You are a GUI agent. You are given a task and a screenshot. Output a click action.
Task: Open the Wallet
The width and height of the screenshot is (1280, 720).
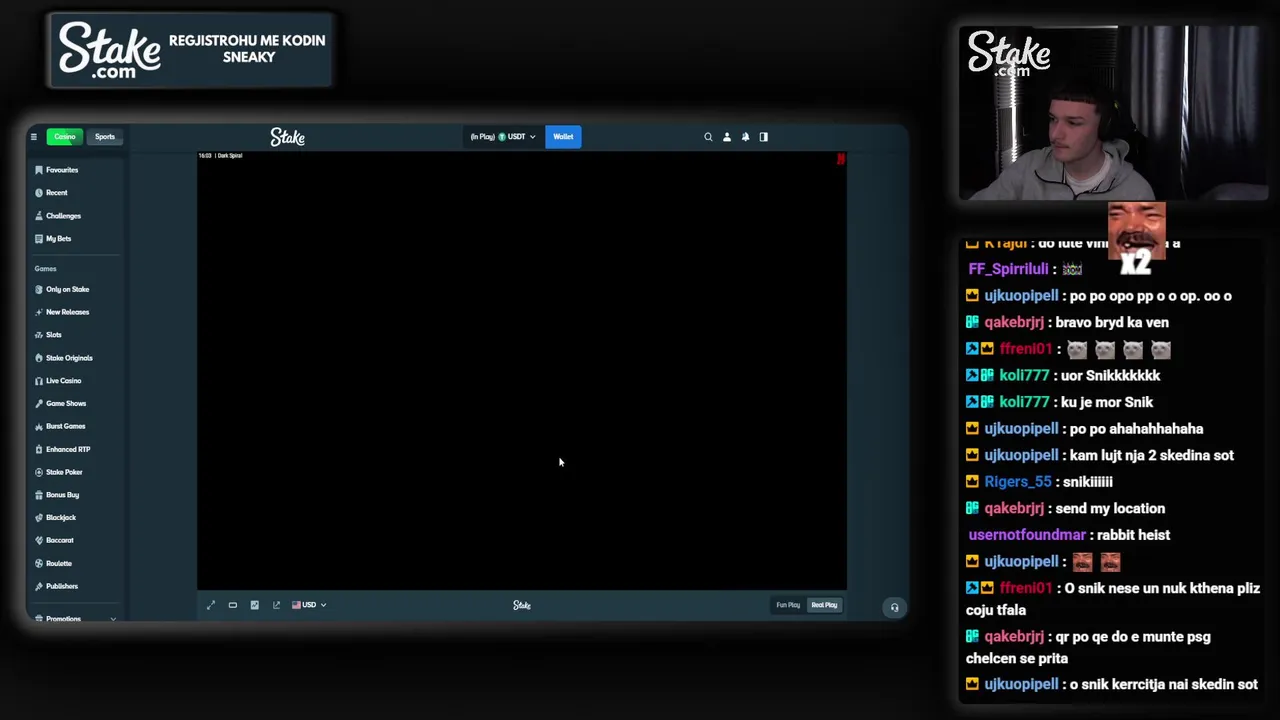pyautogui.click(x=563, y=137)
